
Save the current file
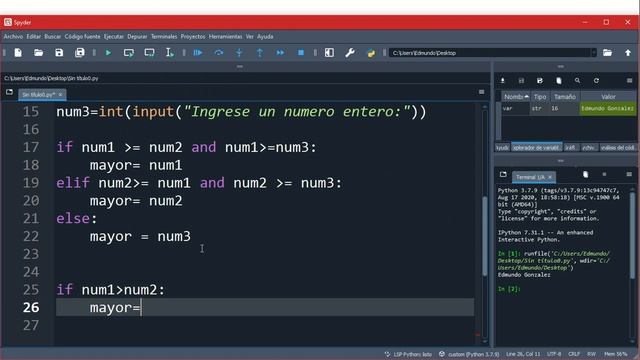[x=59, y=53]
